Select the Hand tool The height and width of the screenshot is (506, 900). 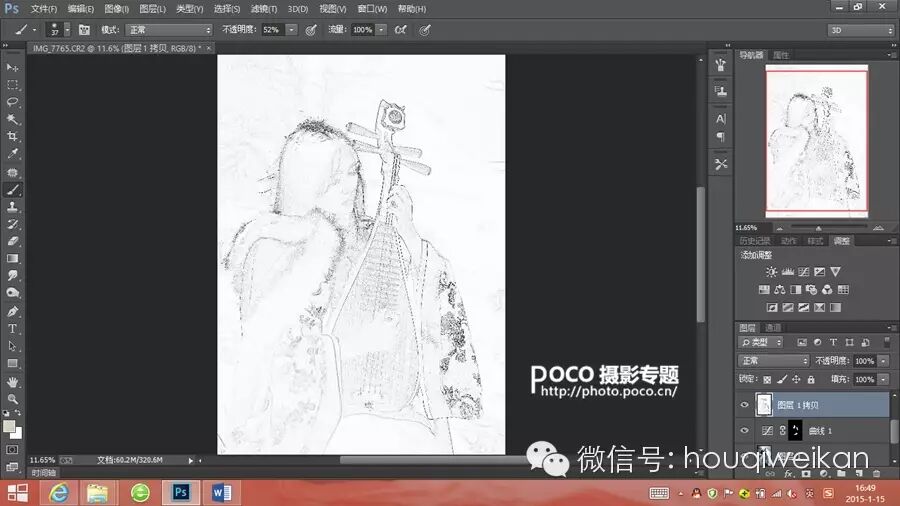tap(12, 382)
